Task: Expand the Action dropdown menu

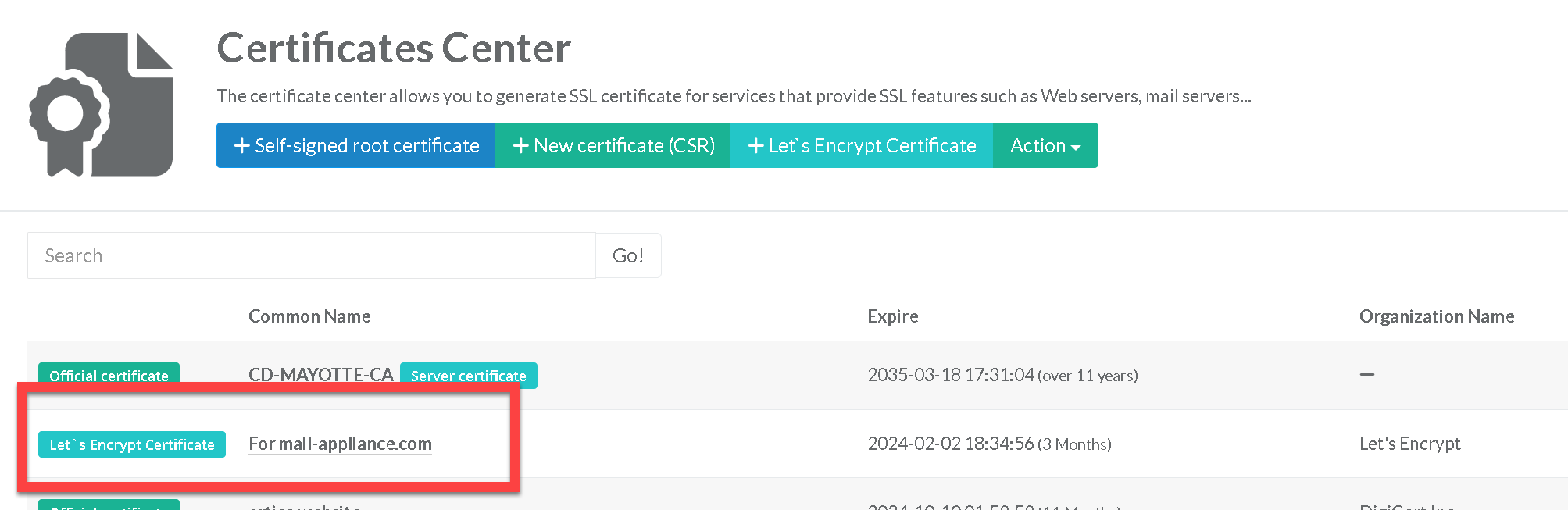Action: tap(1045, 145)
